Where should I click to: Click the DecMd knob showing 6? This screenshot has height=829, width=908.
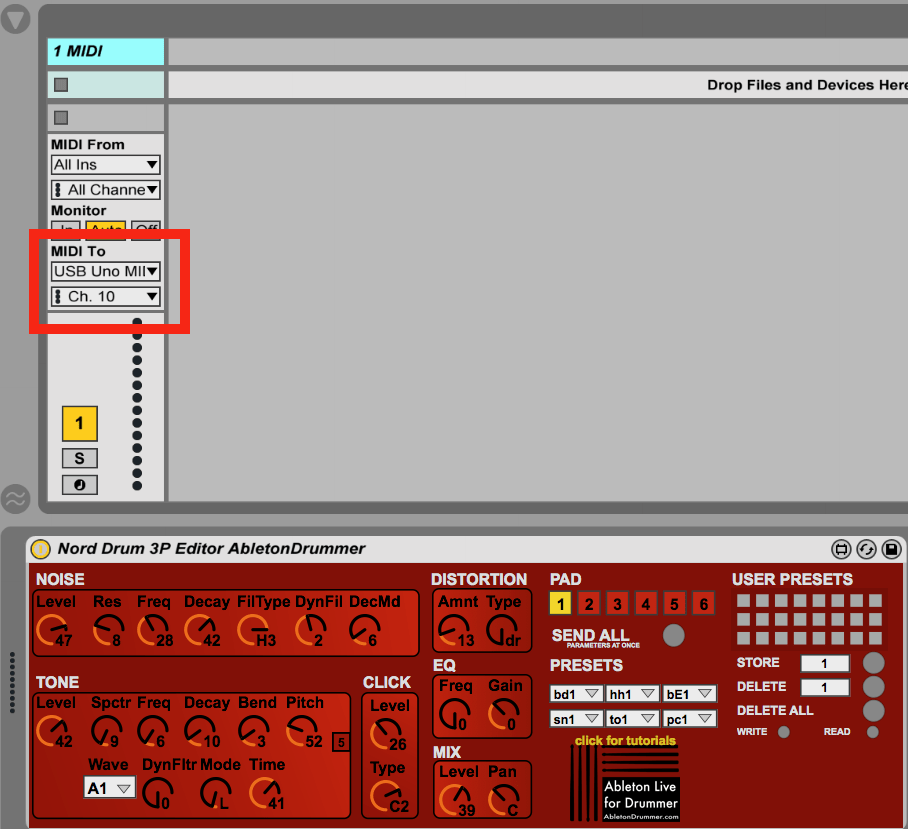(365, 630)
